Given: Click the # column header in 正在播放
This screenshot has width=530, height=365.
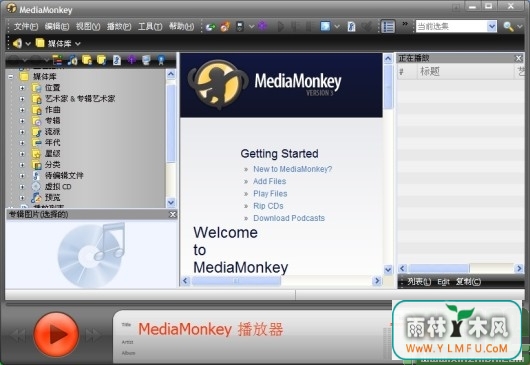Looking at the screenshot, I should click(407, 71).
